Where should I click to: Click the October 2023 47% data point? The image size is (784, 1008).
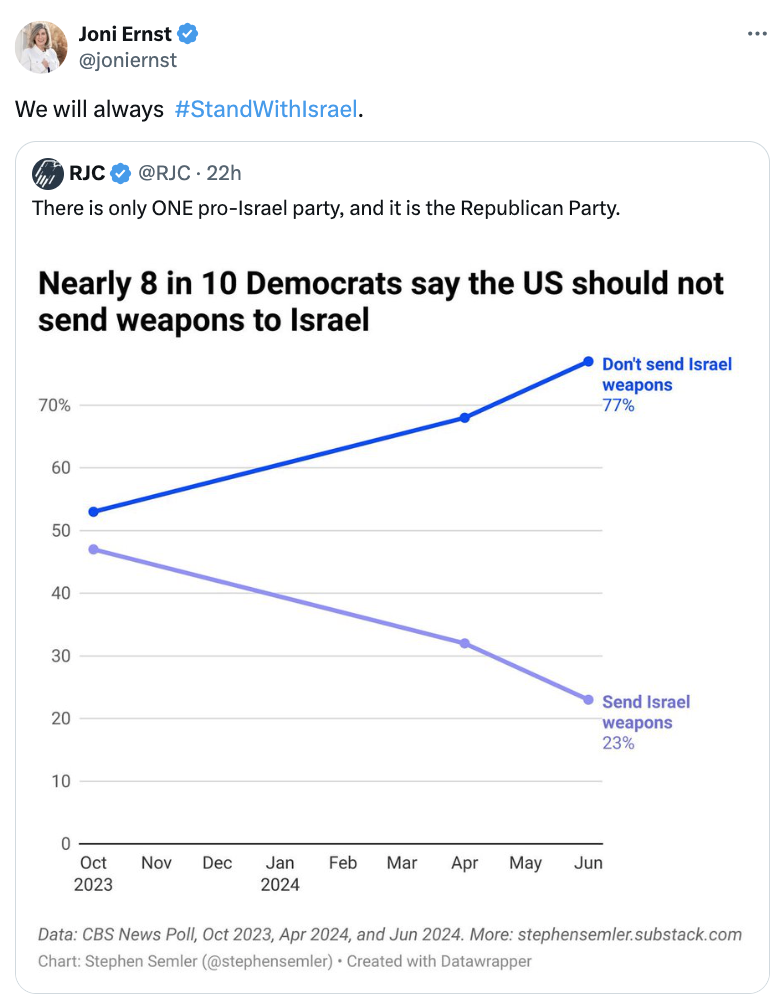(93, 549)
